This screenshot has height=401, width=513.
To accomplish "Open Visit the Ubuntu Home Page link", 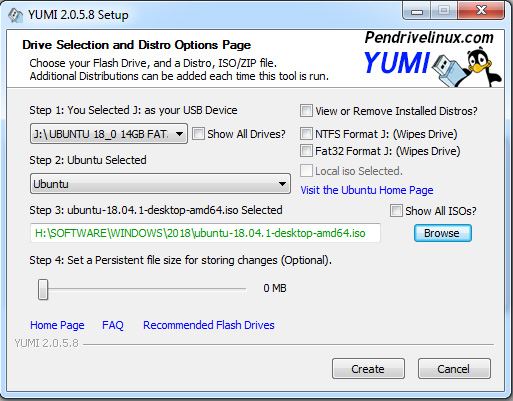I will 367,190.
